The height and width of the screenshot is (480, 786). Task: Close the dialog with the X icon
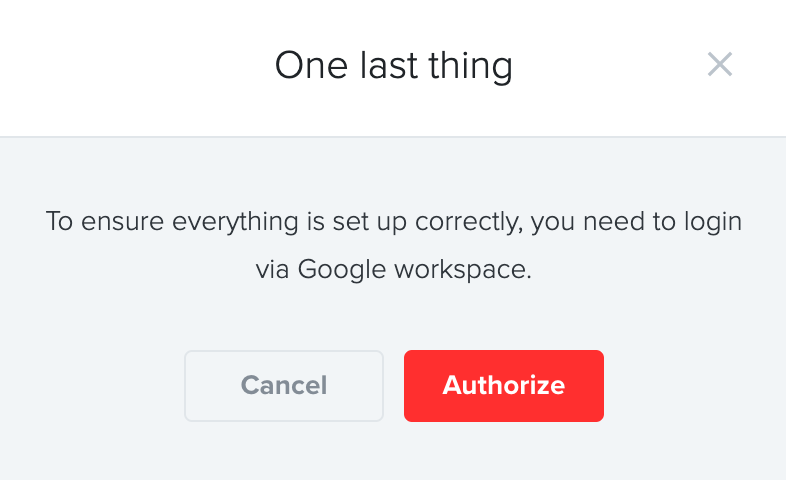click(720, 64)
